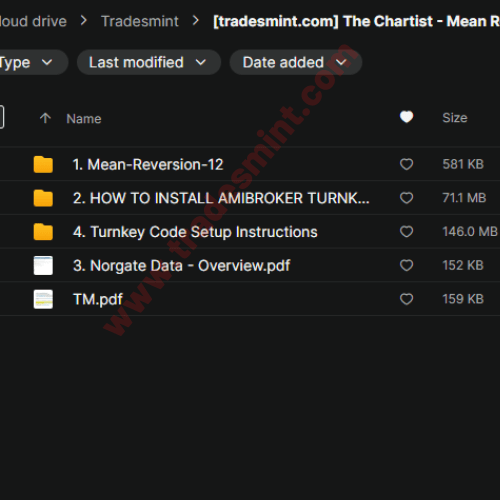500x500 pixels.
Task: Sort by favourites heart column header
Action: point(406,117)
